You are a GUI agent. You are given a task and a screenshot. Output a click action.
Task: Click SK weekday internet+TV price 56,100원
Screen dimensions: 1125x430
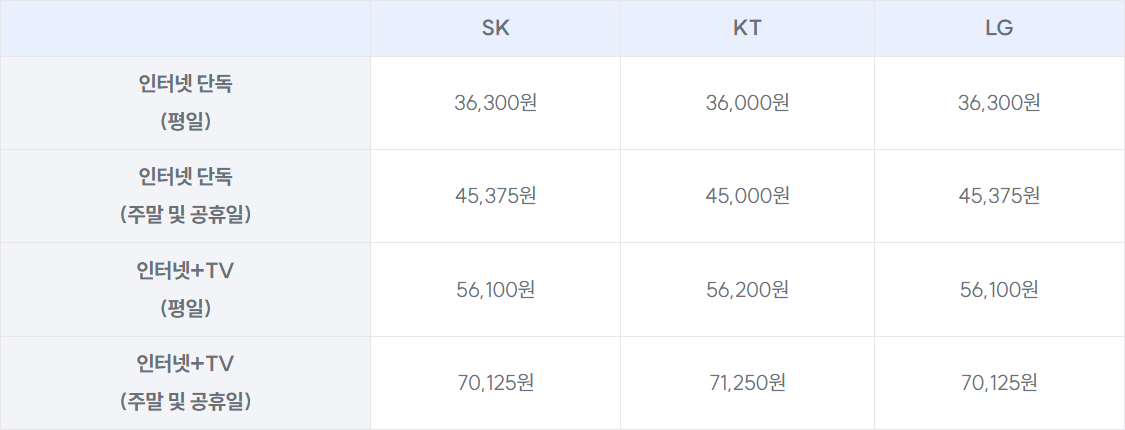[x=496, y=290]
